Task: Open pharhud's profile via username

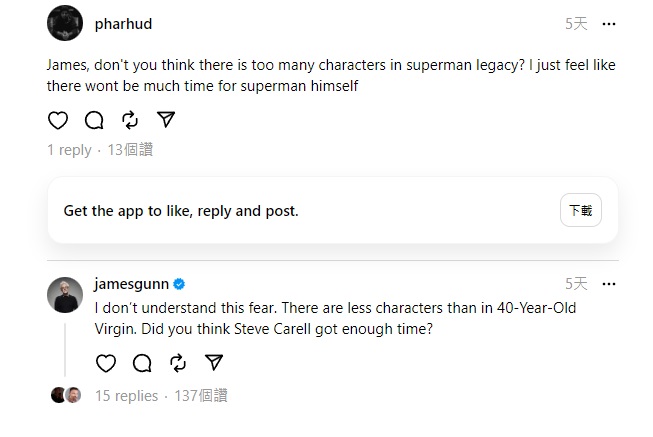Action: (123, 24)
